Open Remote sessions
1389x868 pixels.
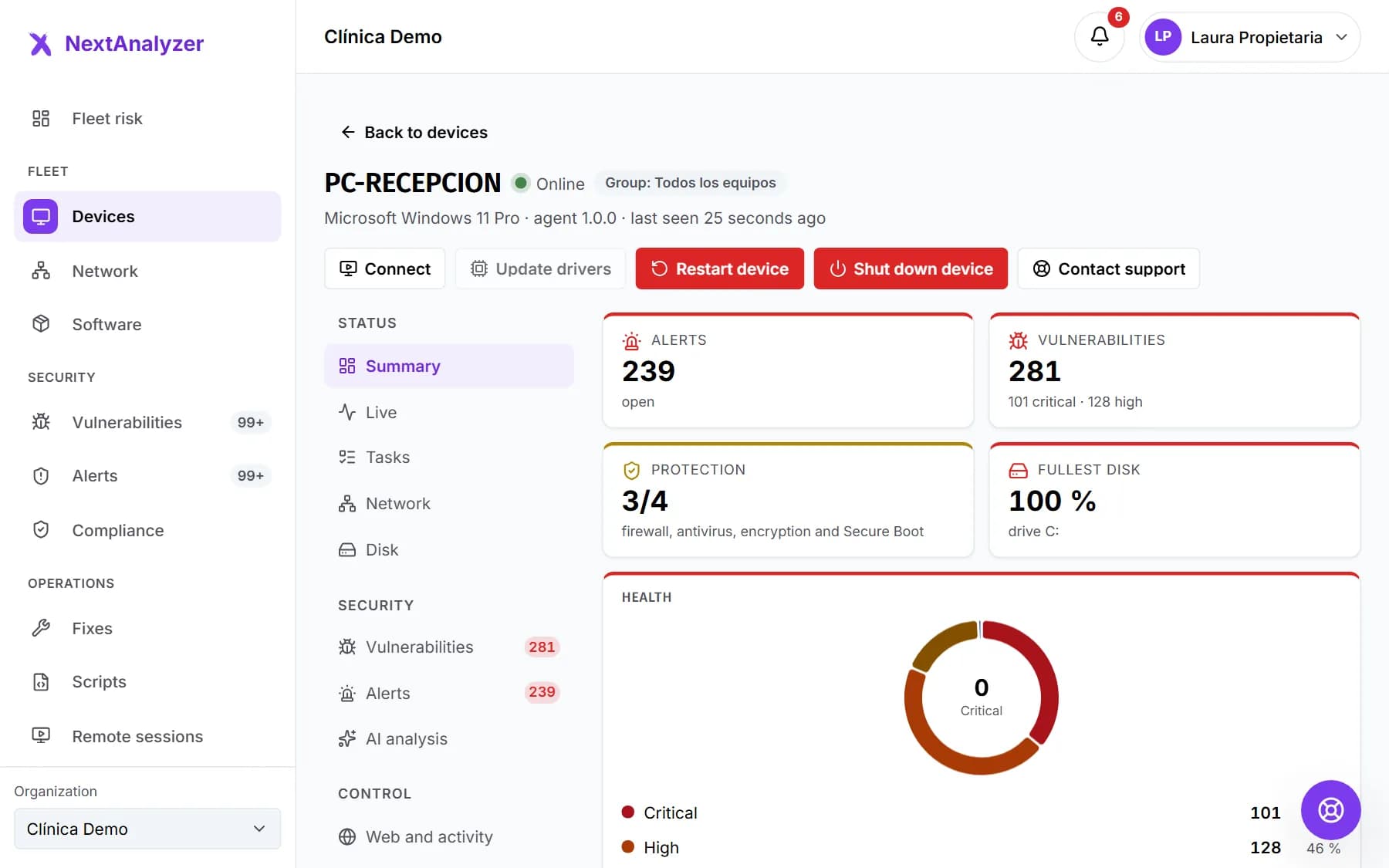[x=147, y=736]
